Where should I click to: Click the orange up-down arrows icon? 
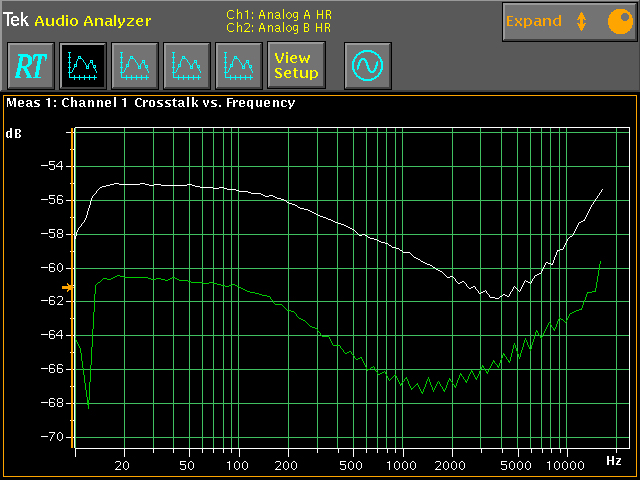point(581,21)
